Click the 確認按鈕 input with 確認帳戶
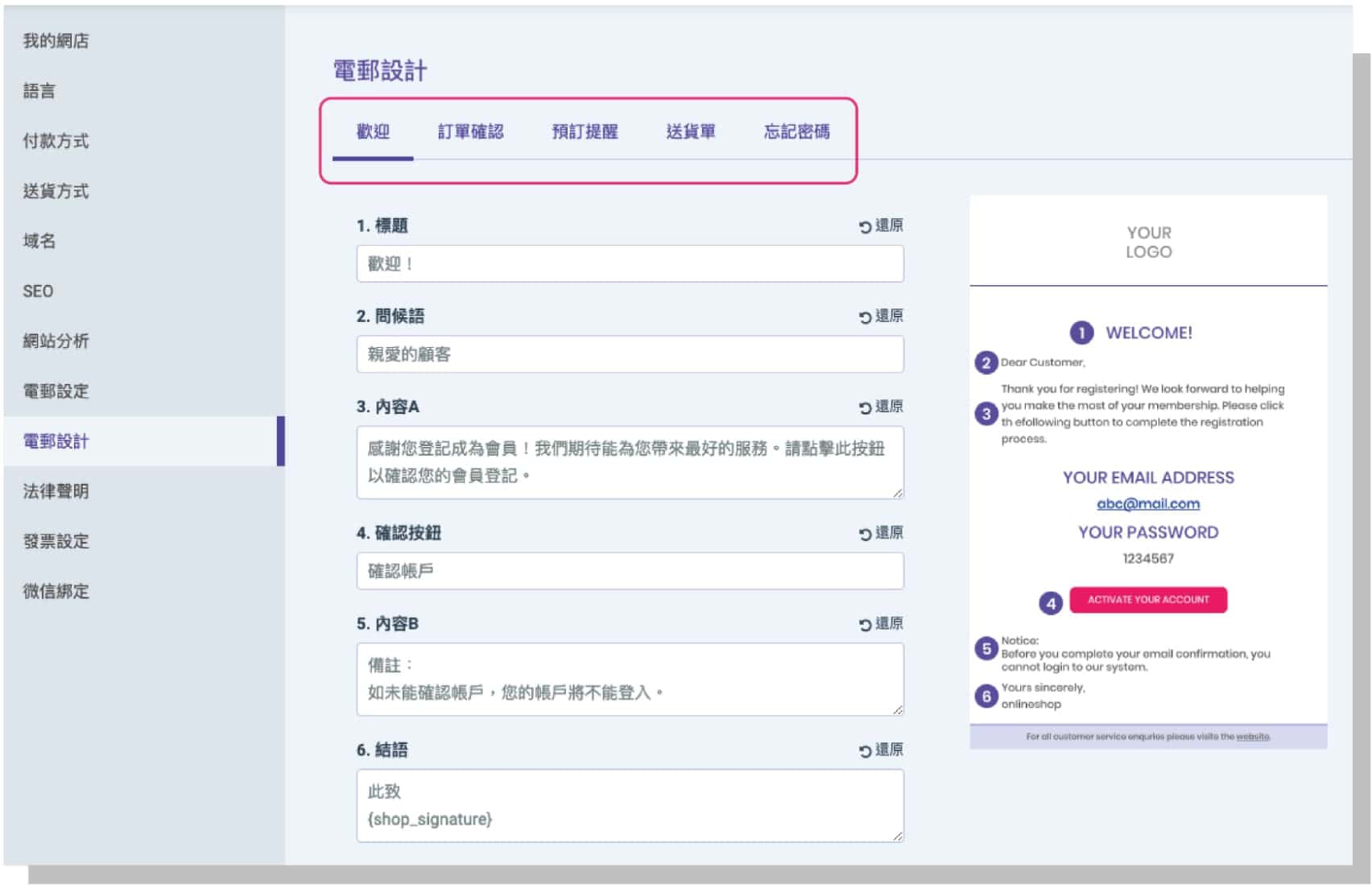The width and height of the screenshot is (1372, 889). 630,571
